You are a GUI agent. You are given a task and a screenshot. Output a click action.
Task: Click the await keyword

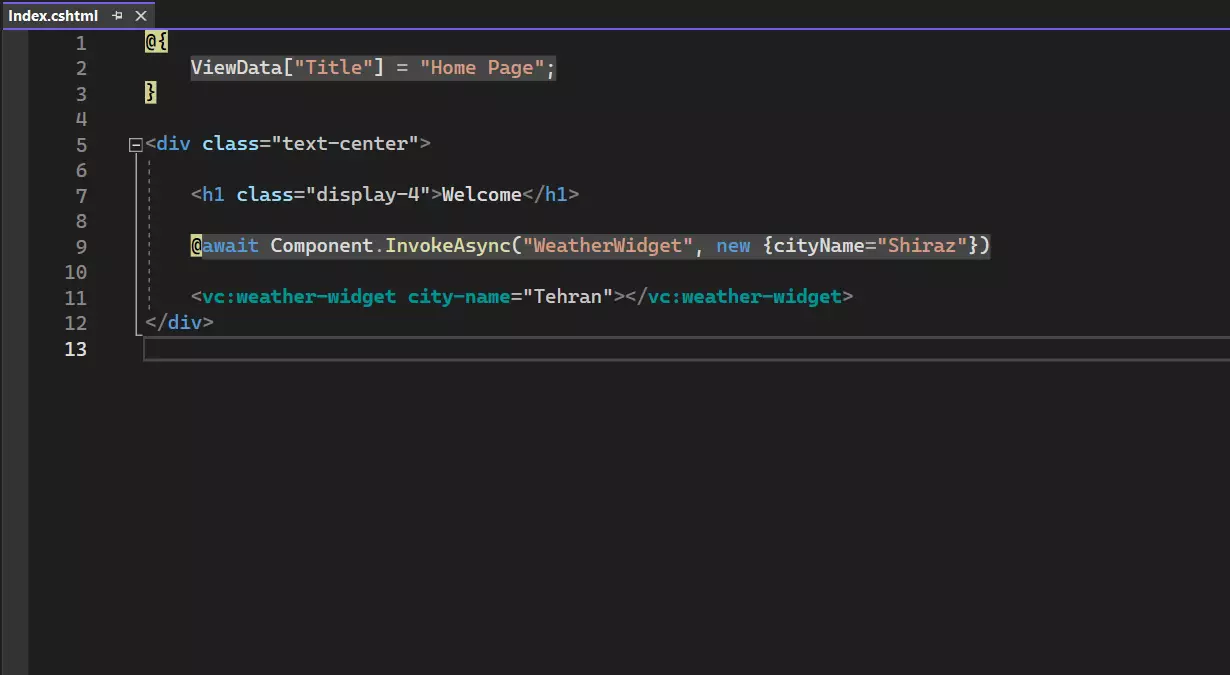pos(230,246)
